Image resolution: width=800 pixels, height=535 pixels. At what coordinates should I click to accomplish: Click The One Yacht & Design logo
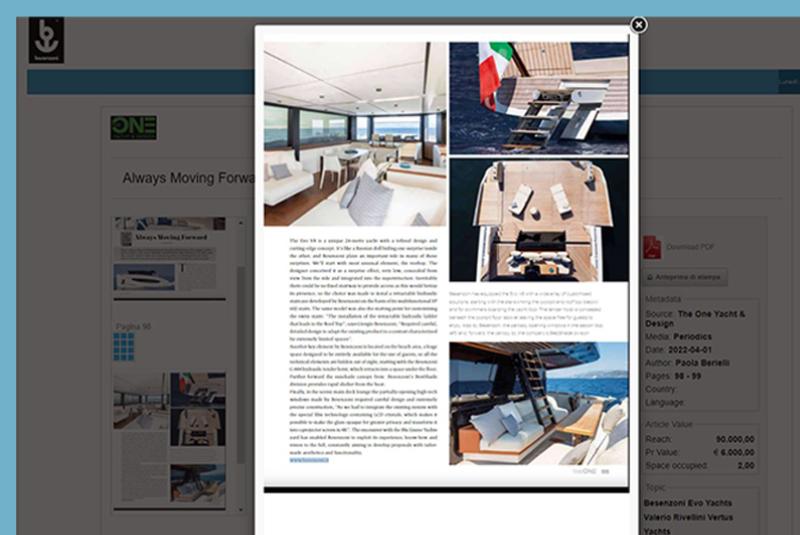pyautogui.click(x=133, y=128)
